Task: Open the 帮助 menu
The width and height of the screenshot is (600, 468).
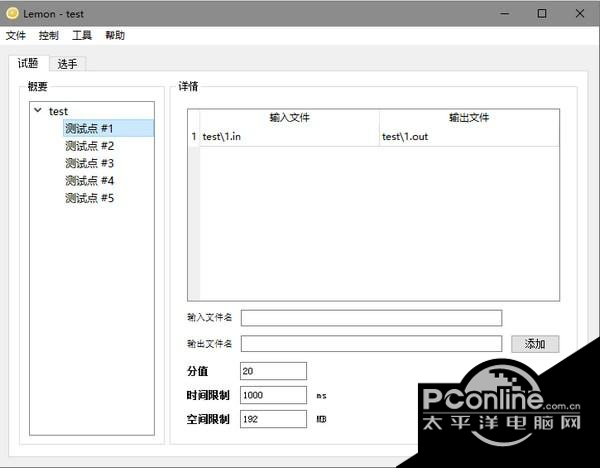Action: (x=115, y=36)
